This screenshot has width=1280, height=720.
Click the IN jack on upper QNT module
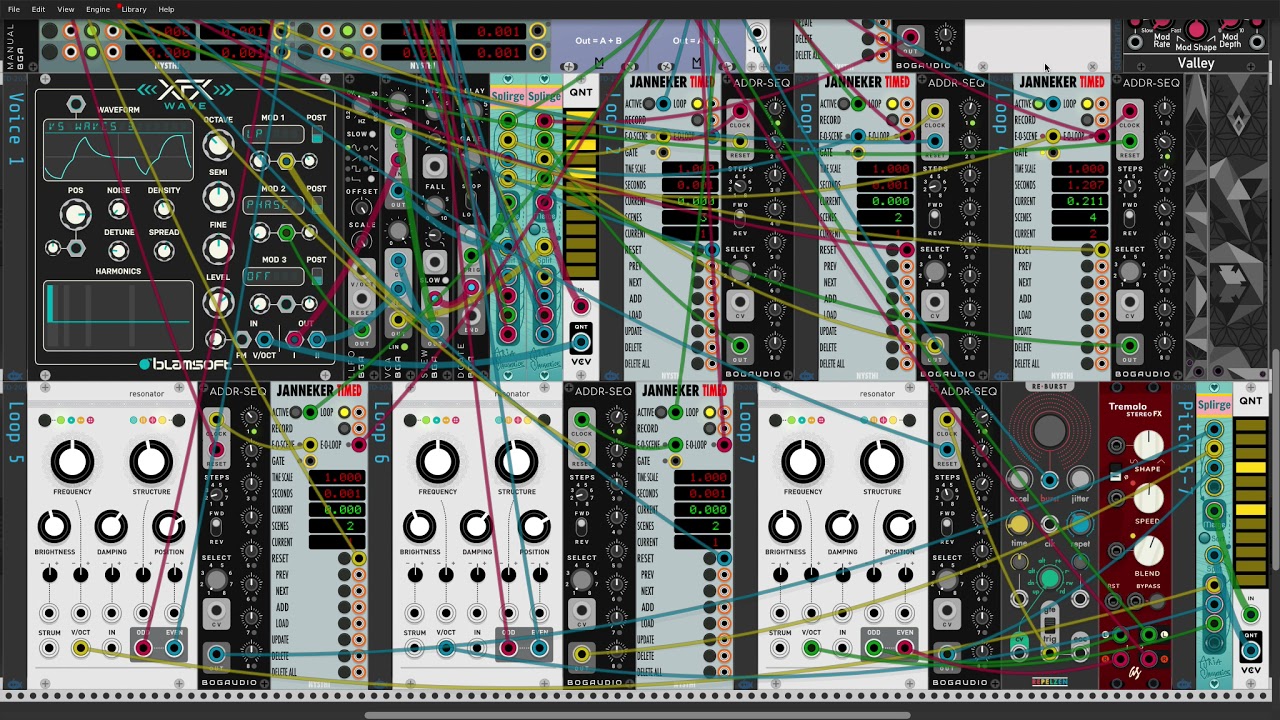(x=581, y=305)
